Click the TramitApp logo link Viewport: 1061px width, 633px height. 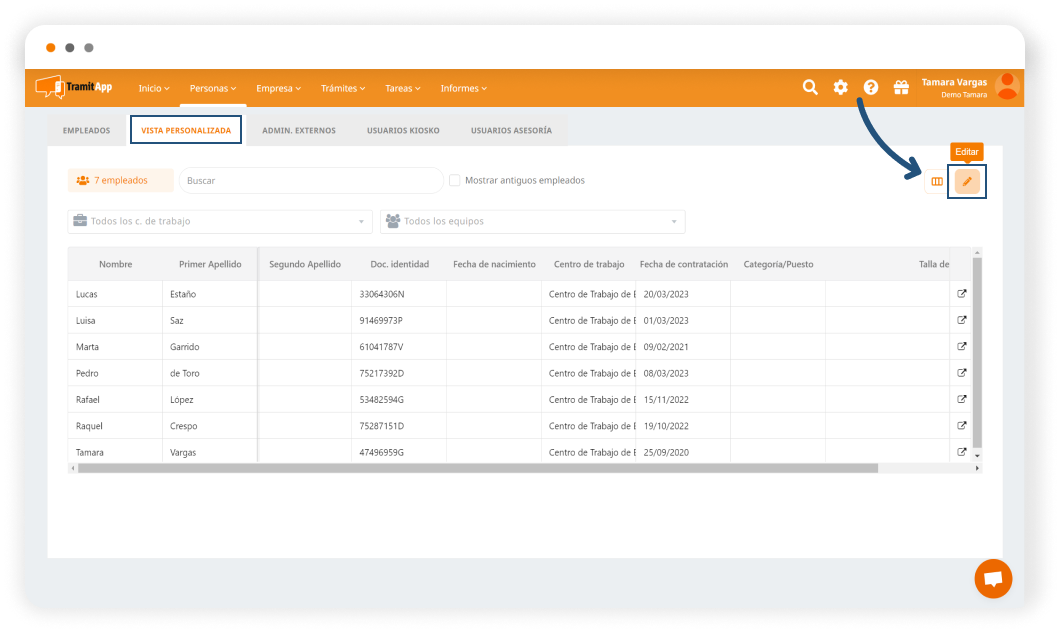74,88
